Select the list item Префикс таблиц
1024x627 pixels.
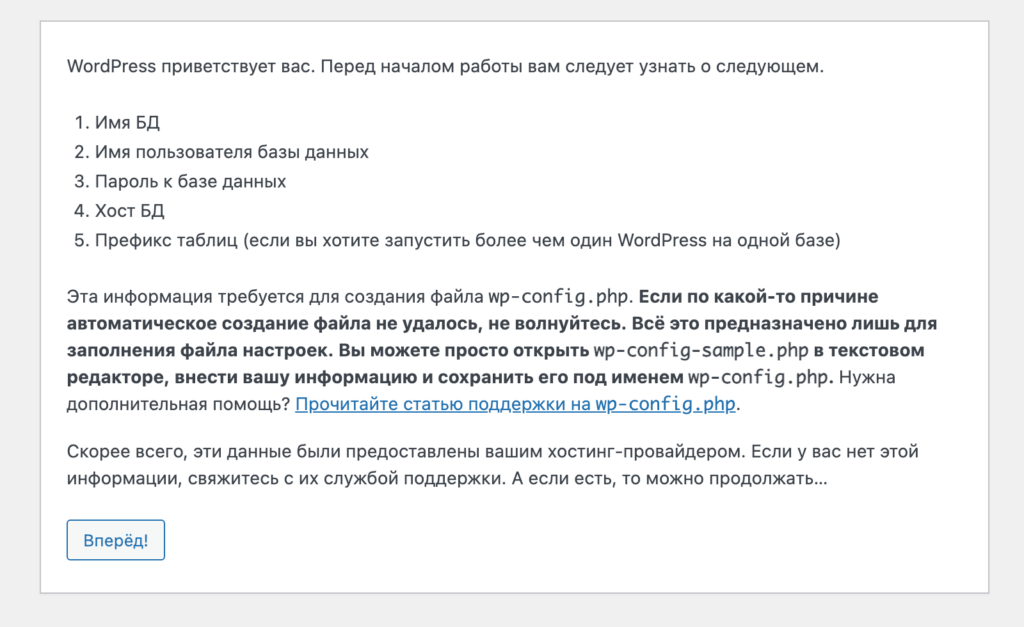468,240
